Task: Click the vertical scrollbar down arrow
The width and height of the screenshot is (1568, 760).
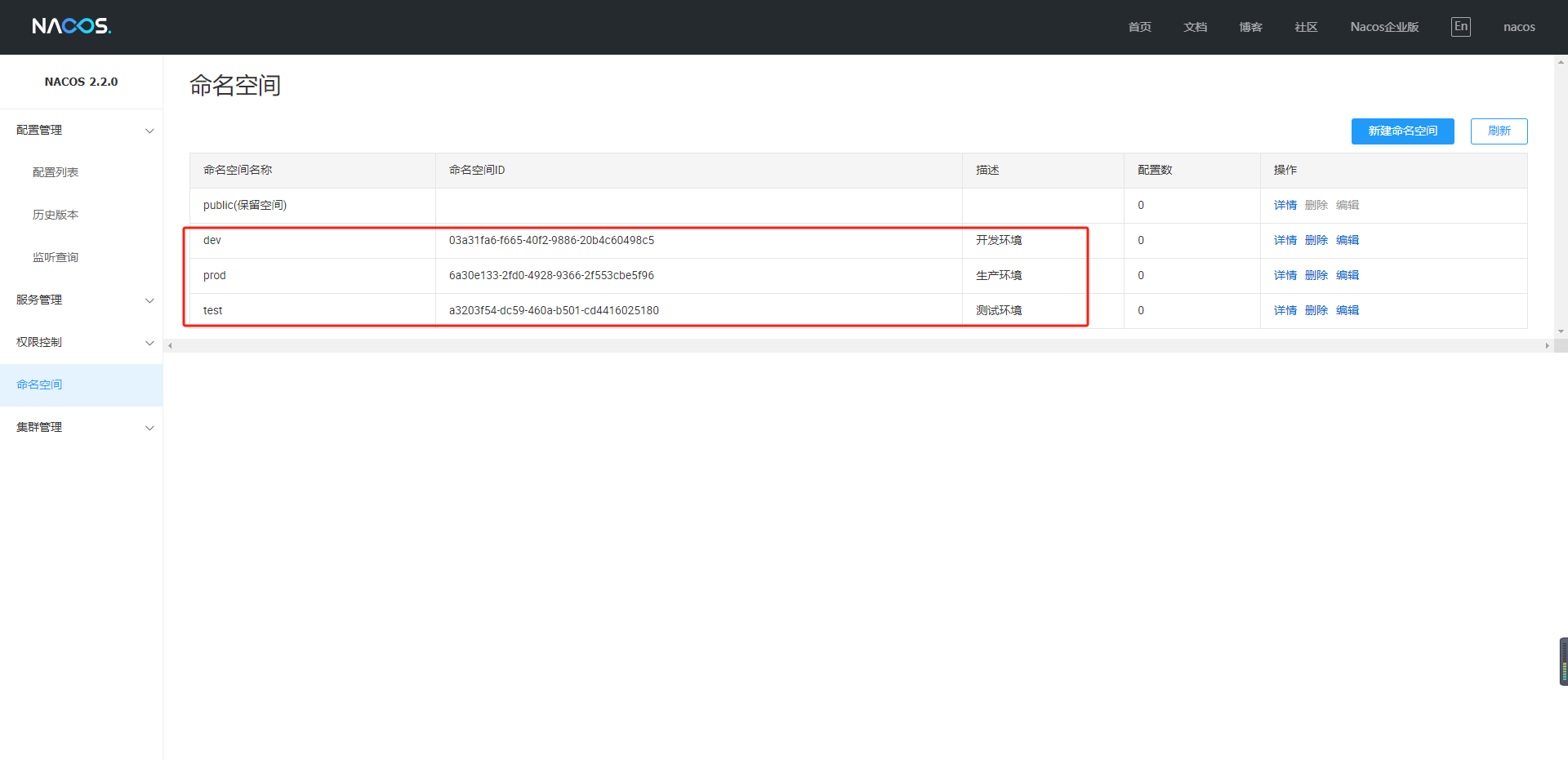Action: (x=1561, y=331)
